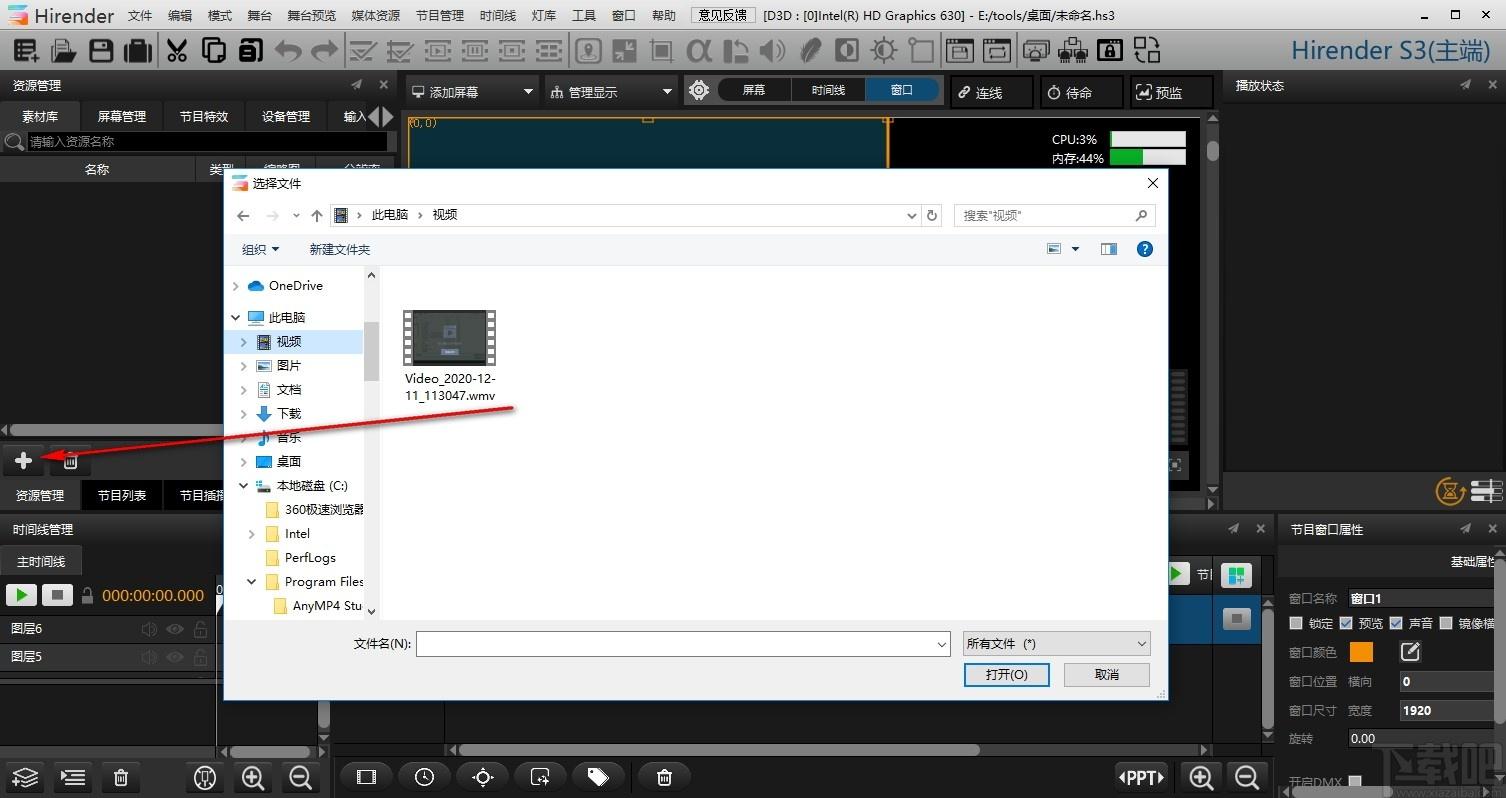Open the 添加屏幕 dropdown
The width and height of the screenshot is (1506, 798).
click(474, 91)
